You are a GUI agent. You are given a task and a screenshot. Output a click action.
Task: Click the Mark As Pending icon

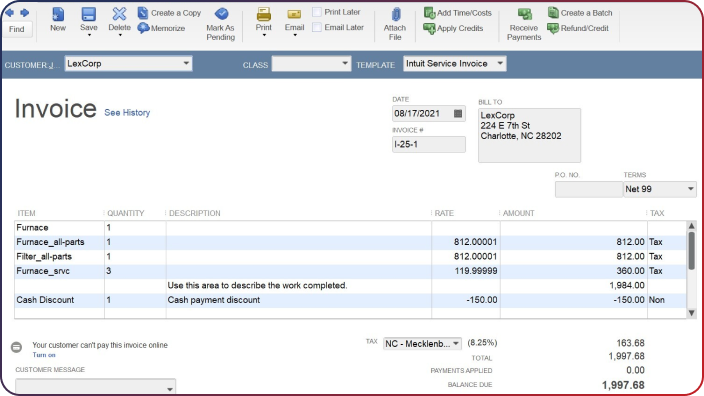221,14
